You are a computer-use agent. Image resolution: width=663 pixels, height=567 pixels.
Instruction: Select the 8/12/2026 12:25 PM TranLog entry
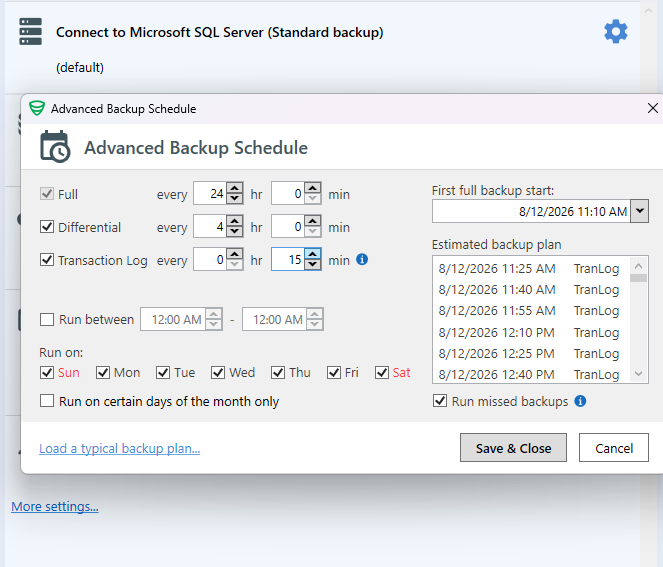pos(529,353)
